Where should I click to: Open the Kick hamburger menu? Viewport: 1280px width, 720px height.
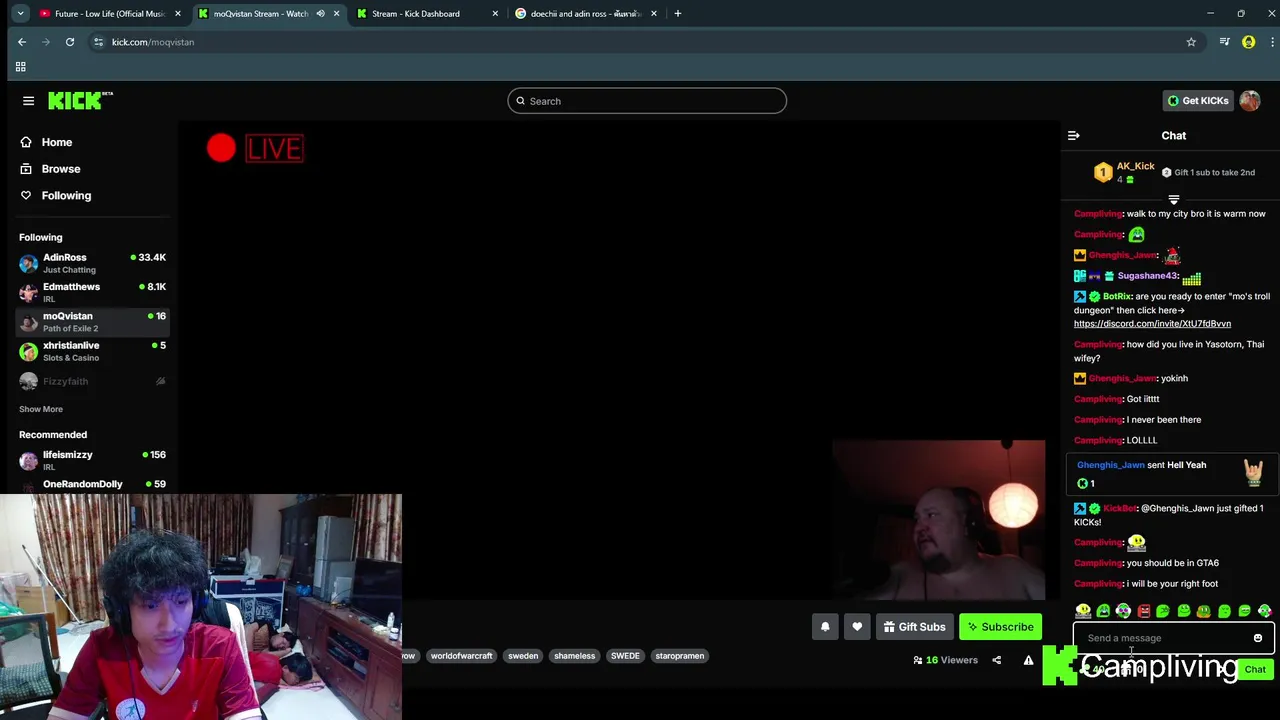click(28, 101)
